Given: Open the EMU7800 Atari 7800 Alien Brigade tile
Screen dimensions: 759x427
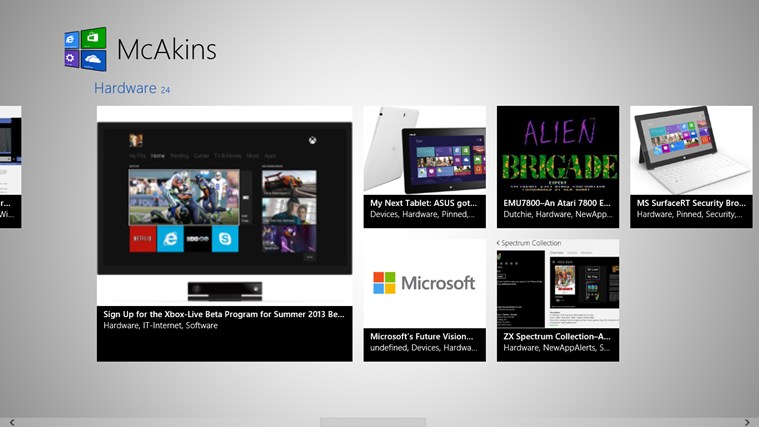Looking at the screenshot, I should pos(557,166).
